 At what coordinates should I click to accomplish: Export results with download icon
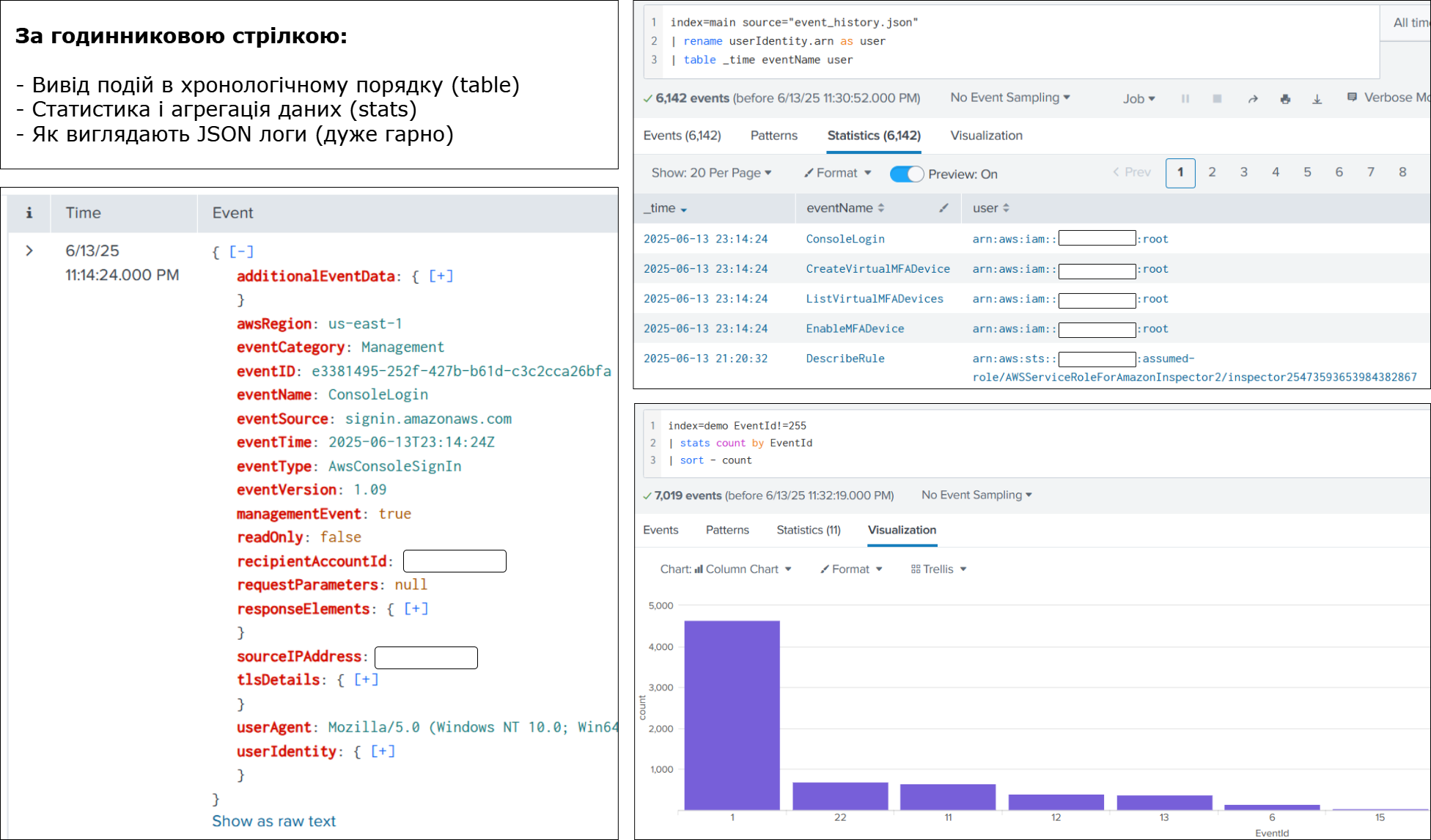point(1317,99)
